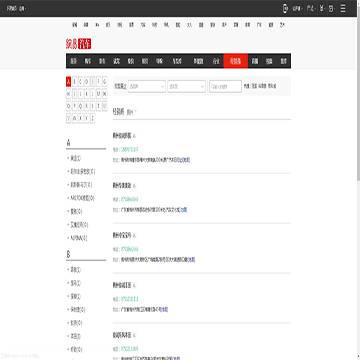Select letter Q in the alphabet filter
Screen dimensions: 360x360
pyautogui.click(x=80, y=106)
